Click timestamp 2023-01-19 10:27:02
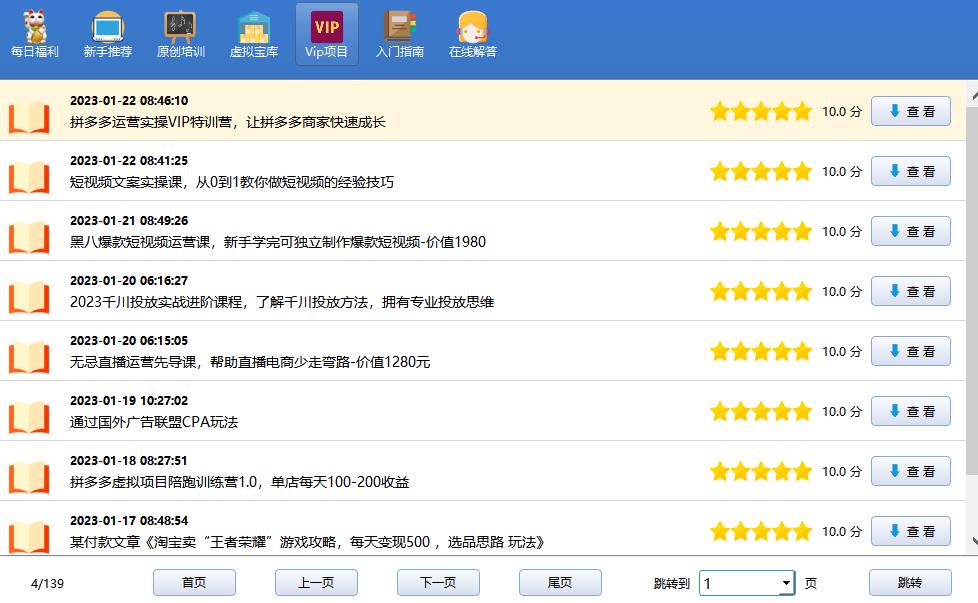This screenshot has height=603, width=978. (x=129, y=400)
